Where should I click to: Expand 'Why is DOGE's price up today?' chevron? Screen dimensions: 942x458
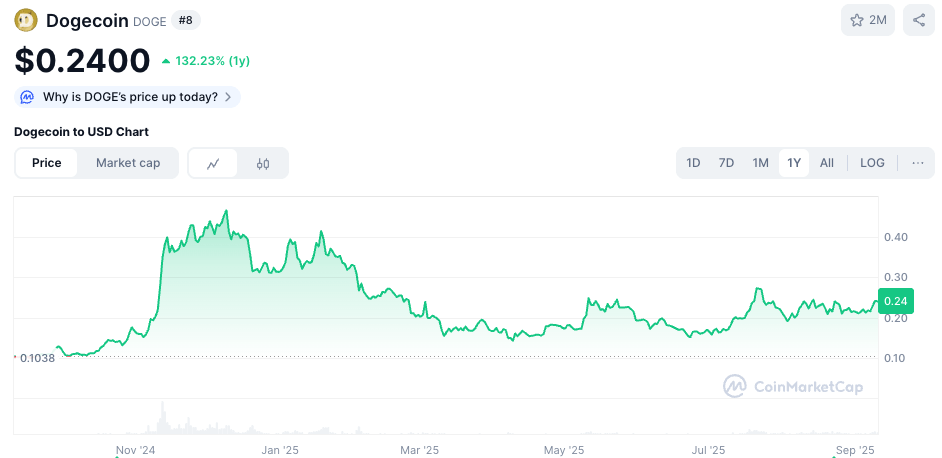pos(228,97)
